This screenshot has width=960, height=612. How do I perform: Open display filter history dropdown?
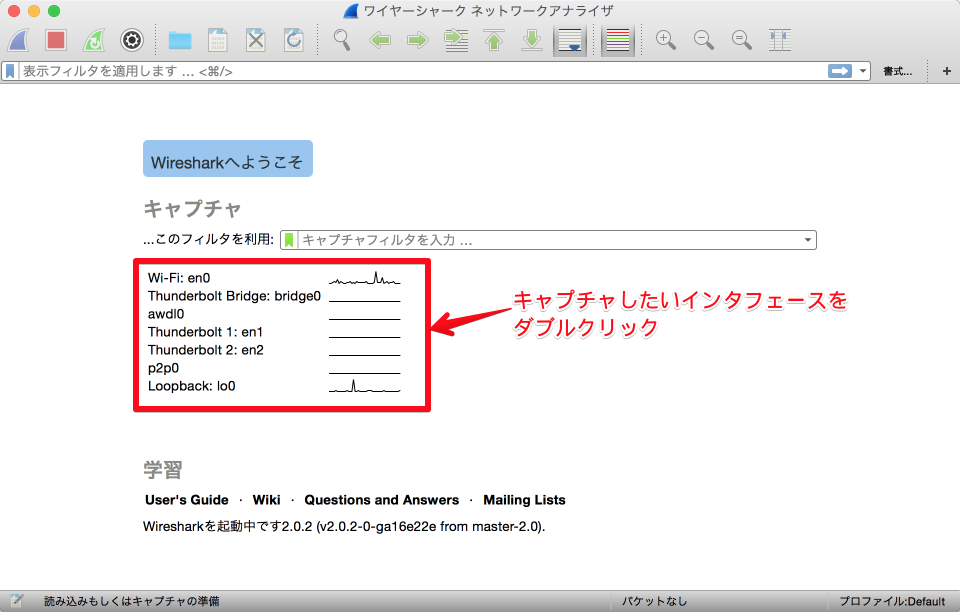point(863,71)
